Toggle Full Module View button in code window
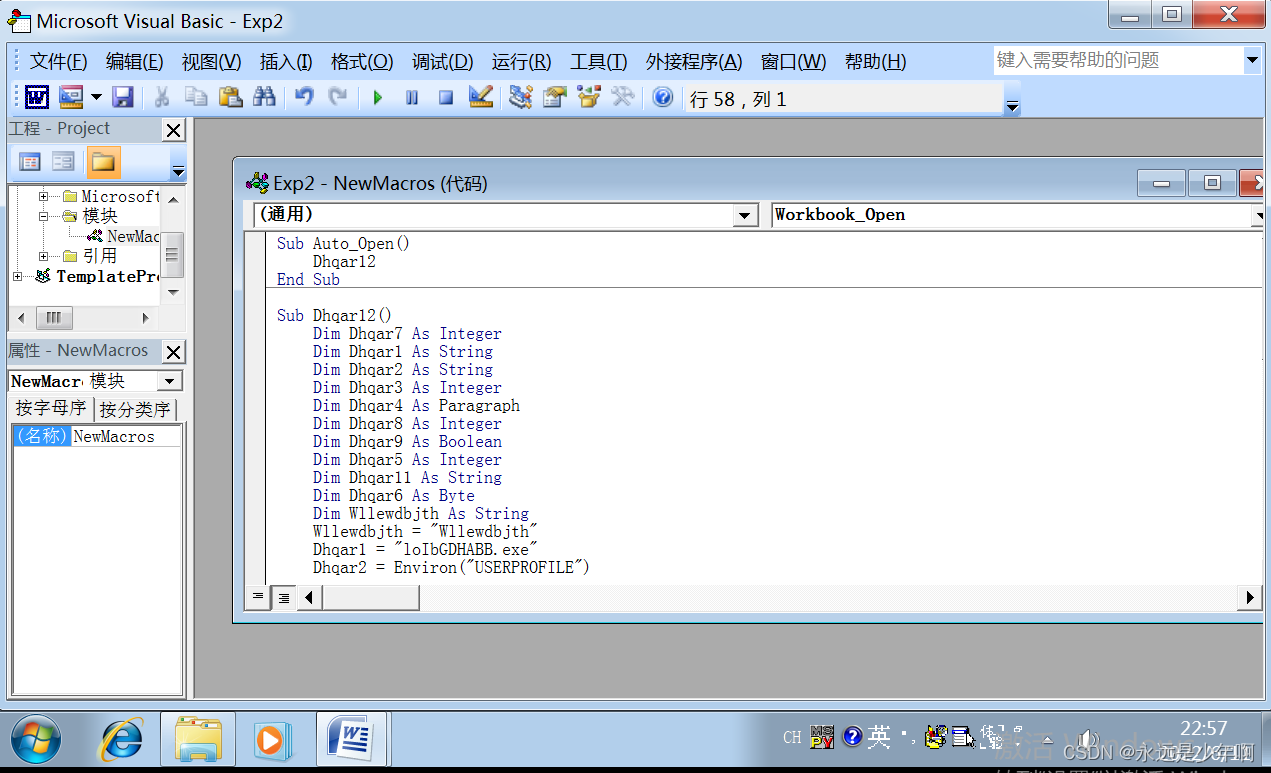1271x773 pixels. click(283, 597)
